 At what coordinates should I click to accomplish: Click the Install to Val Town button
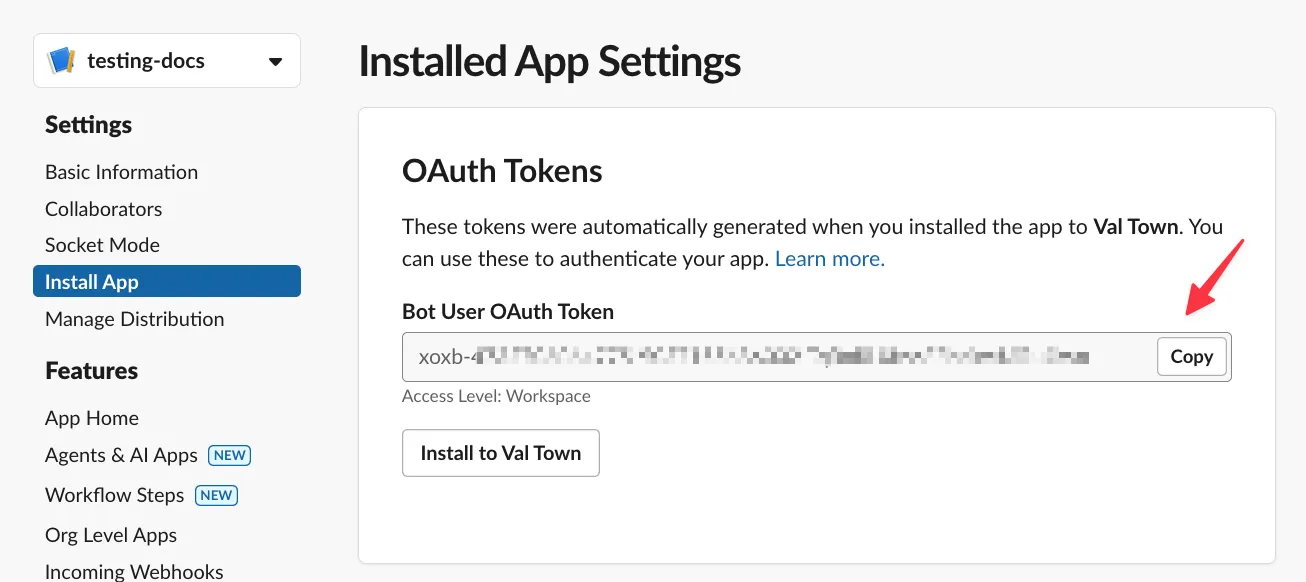(500, 453)
